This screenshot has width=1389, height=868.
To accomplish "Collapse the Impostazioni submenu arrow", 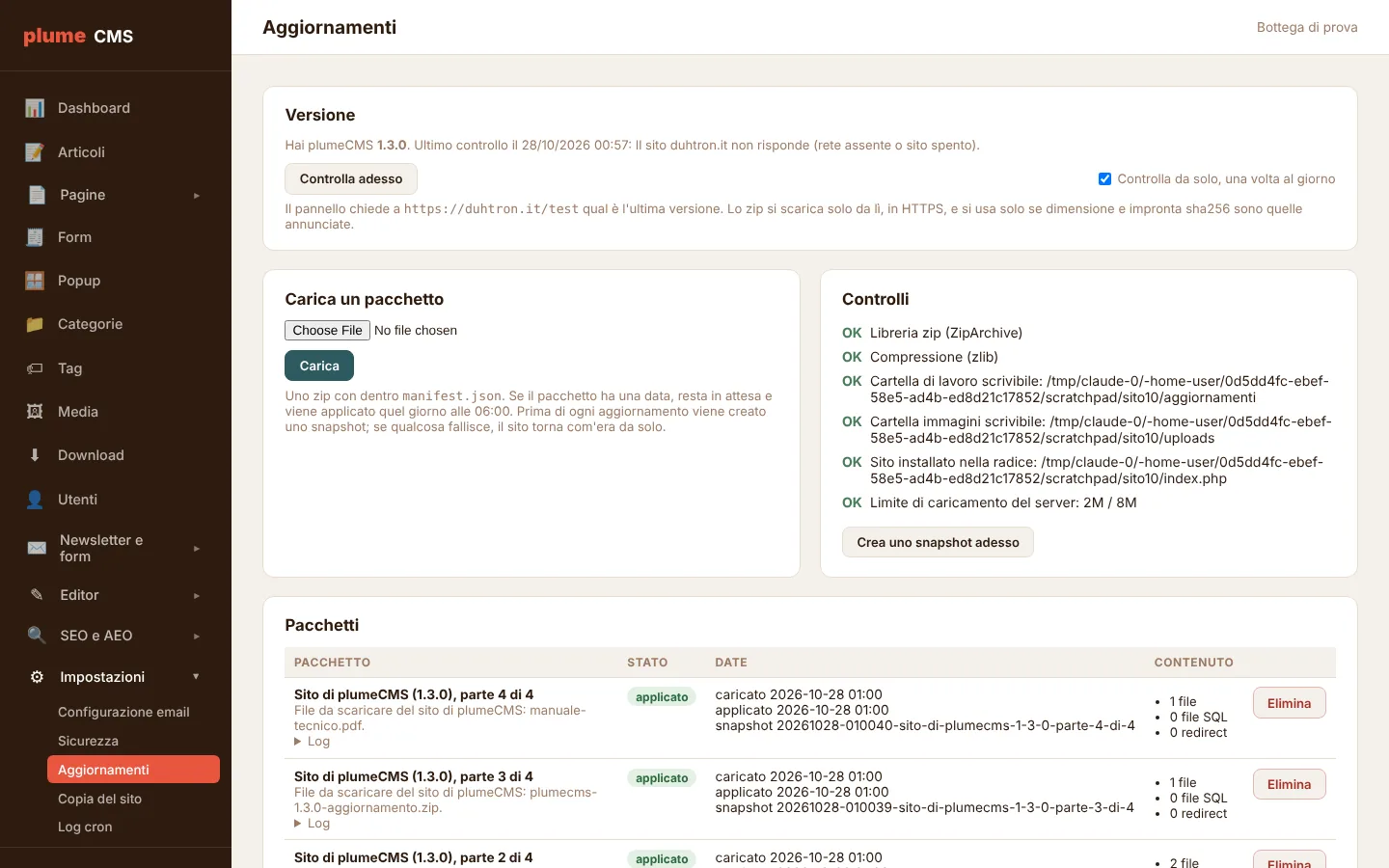I will click(196, 677).
